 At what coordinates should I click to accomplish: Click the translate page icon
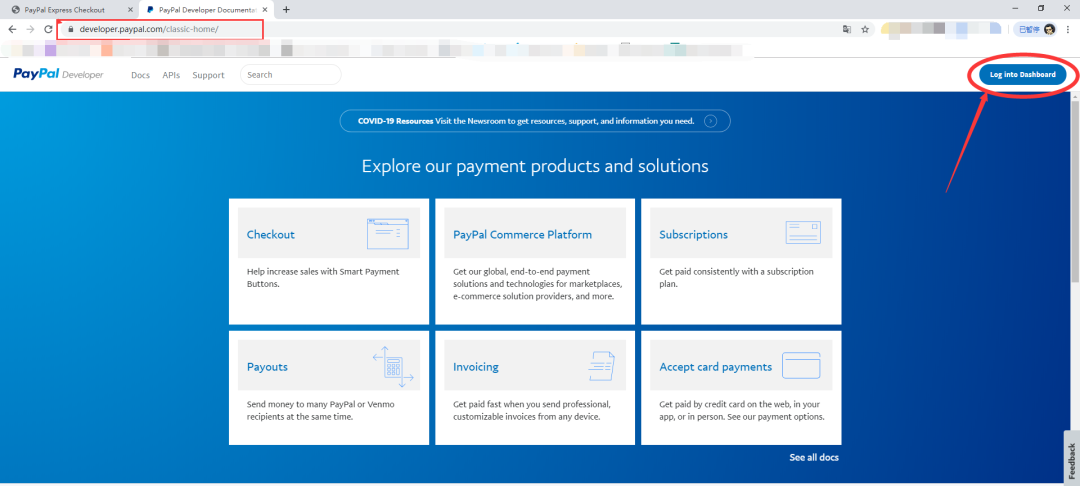(847, 30)
